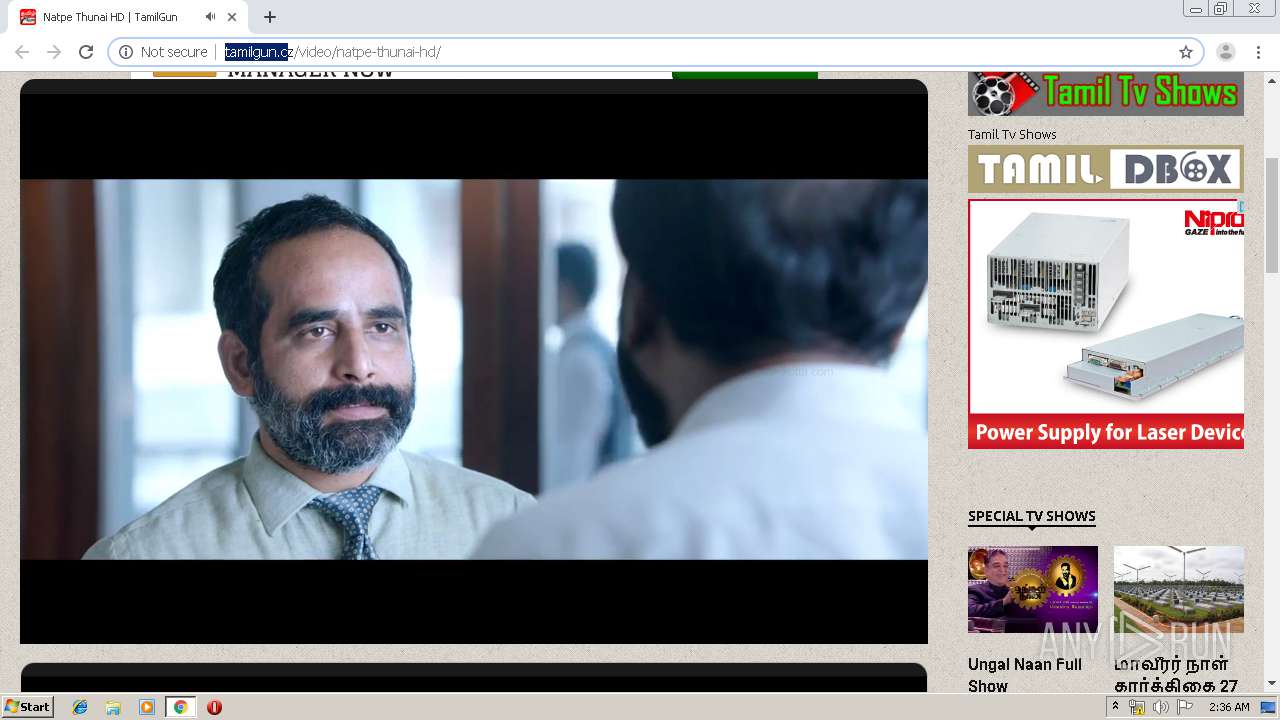This screenshot has height=720, width=1280.
Task: View site information for Not secure
Action: 163,52
